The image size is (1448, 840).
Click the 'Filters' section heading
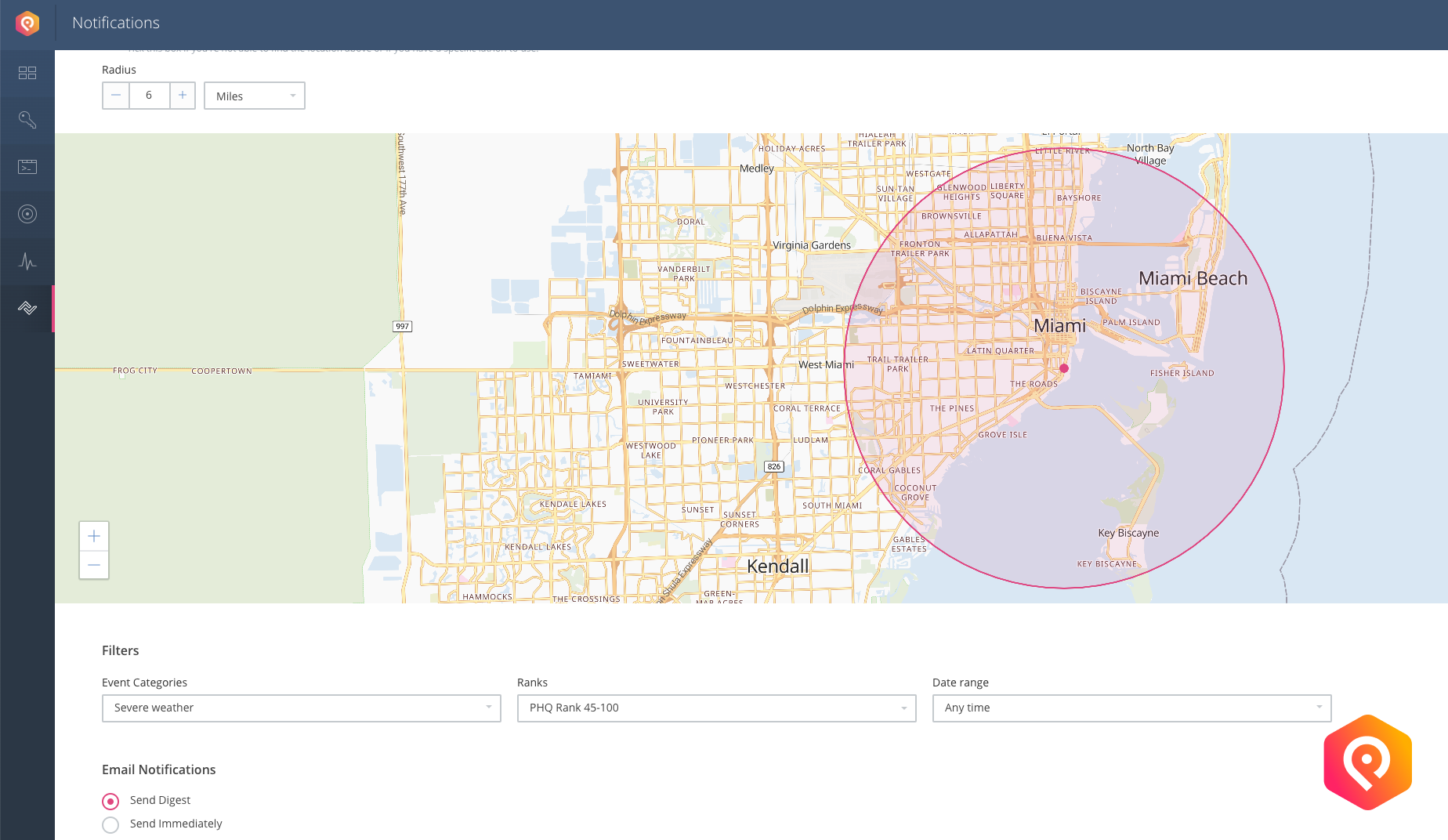(121, 650)
